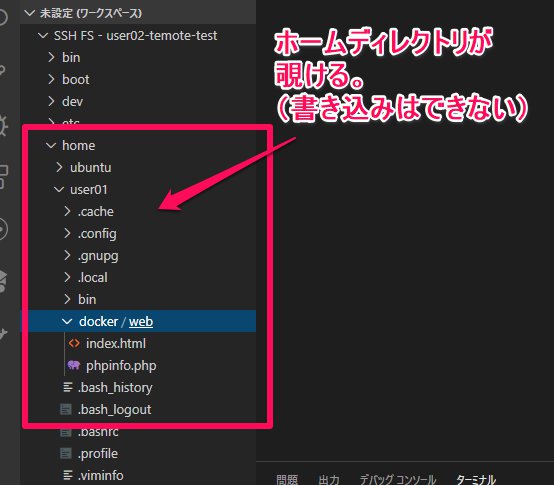The width and height of the screenshot is (554, 485).
Task: Switch to the ターミナル tab
Action: [476, 479]
